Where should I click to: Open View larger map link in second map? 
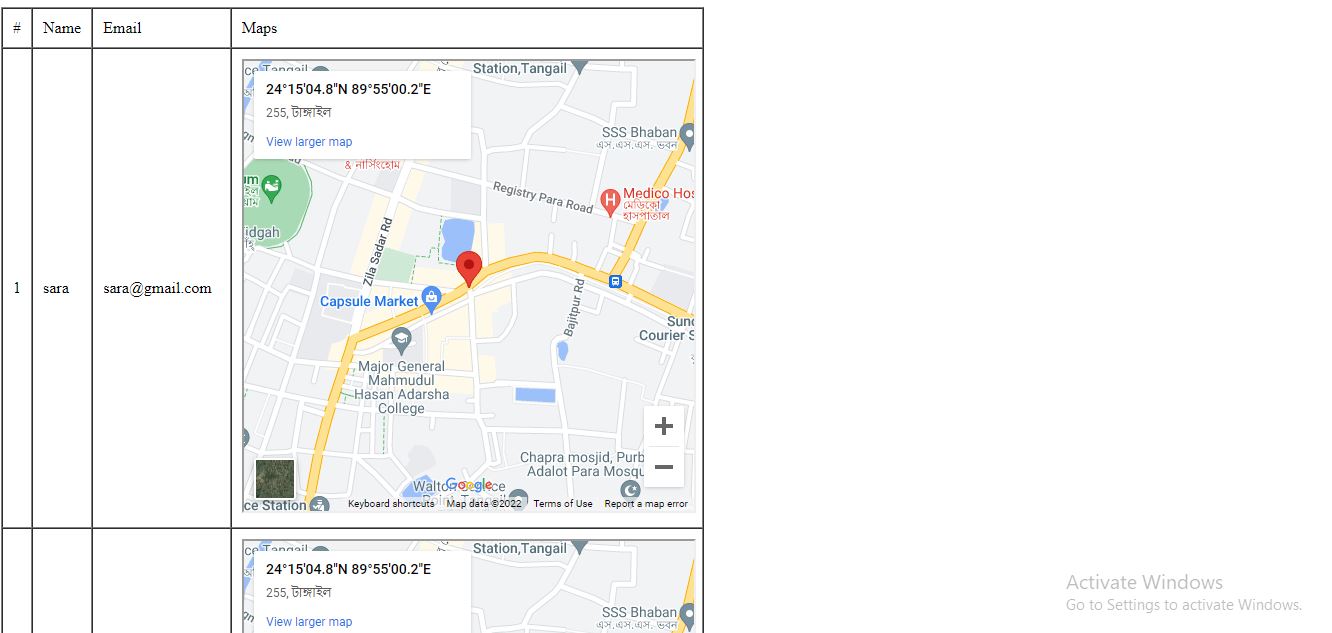(x=309, y=622)
